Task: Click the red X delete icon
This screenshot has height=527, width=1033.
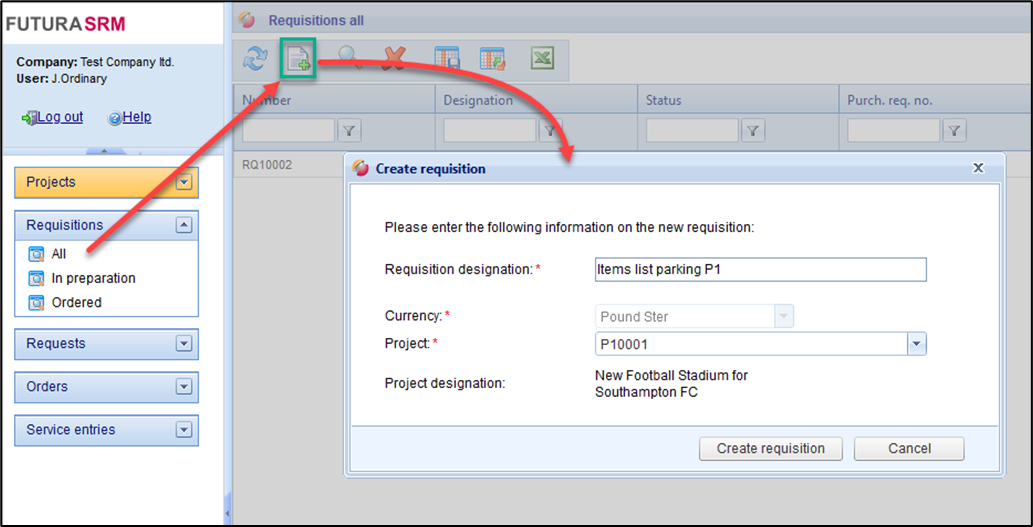Action: pos(394,59)
